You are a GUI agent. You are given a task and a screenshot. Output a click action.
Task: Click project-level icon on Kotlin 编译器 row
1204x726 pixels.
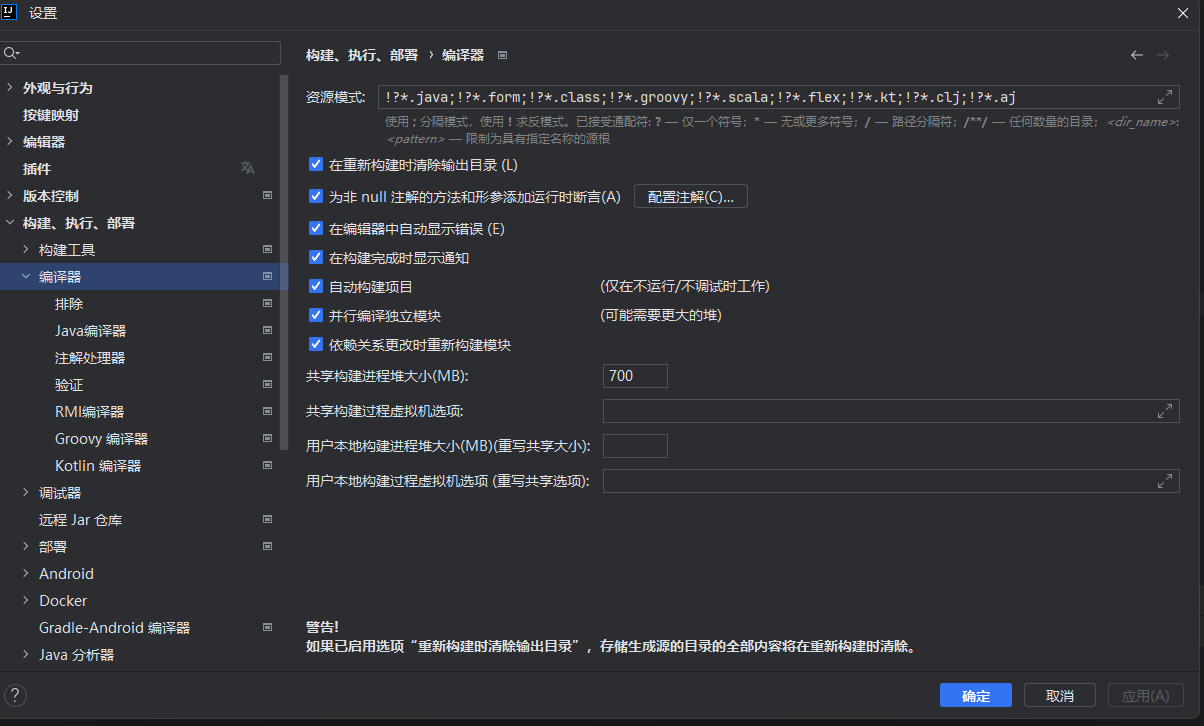(267, 465)
